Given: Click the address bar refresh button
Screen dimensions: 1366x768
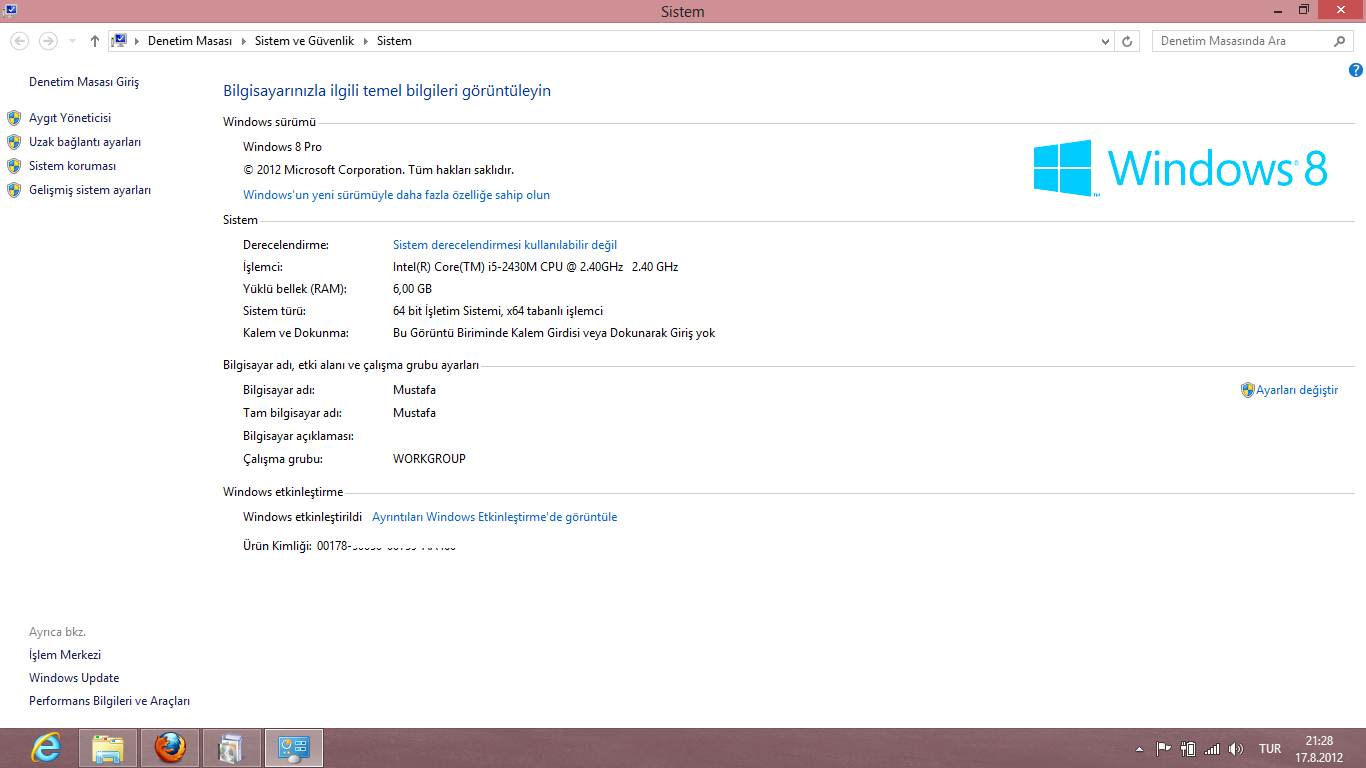Looking at the screenshot, I should point(1127,41).
